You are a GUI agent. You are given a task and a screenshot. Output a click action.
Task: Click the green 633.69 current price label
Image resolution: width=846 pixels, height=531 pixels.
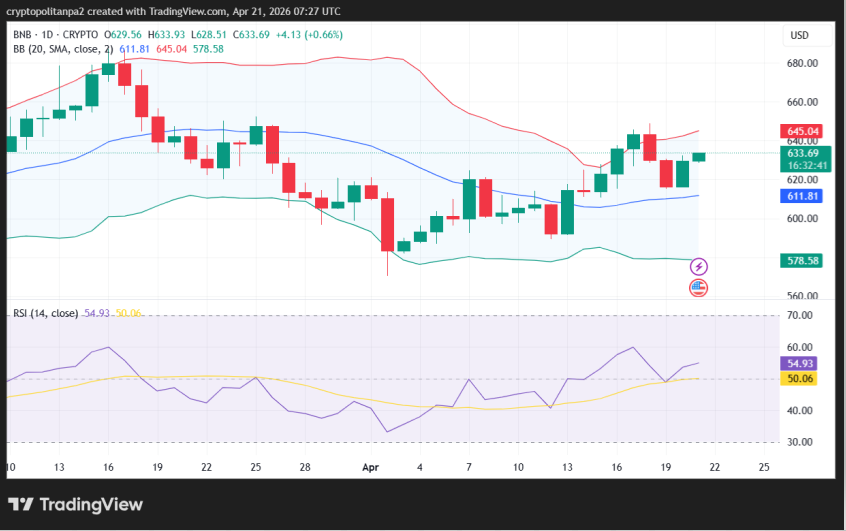pyautogui.click(x=803, y=153)
